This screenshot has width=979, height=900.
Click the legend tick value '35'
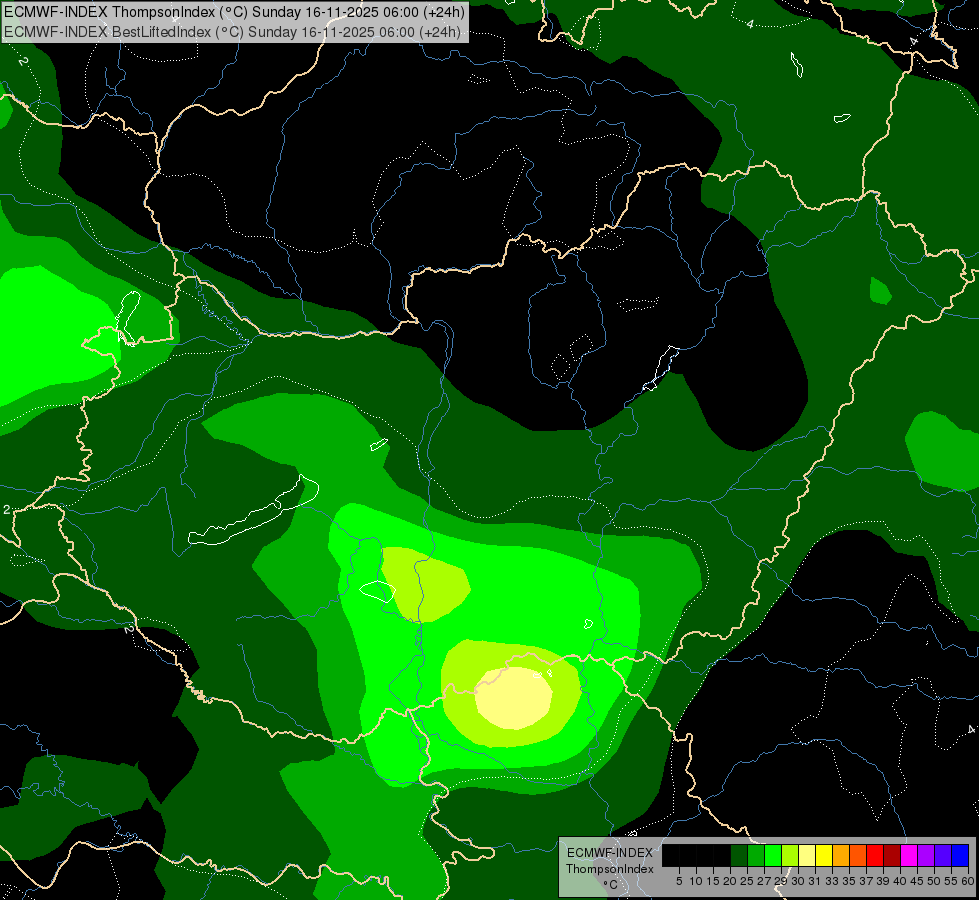click(x=849, y=881)
